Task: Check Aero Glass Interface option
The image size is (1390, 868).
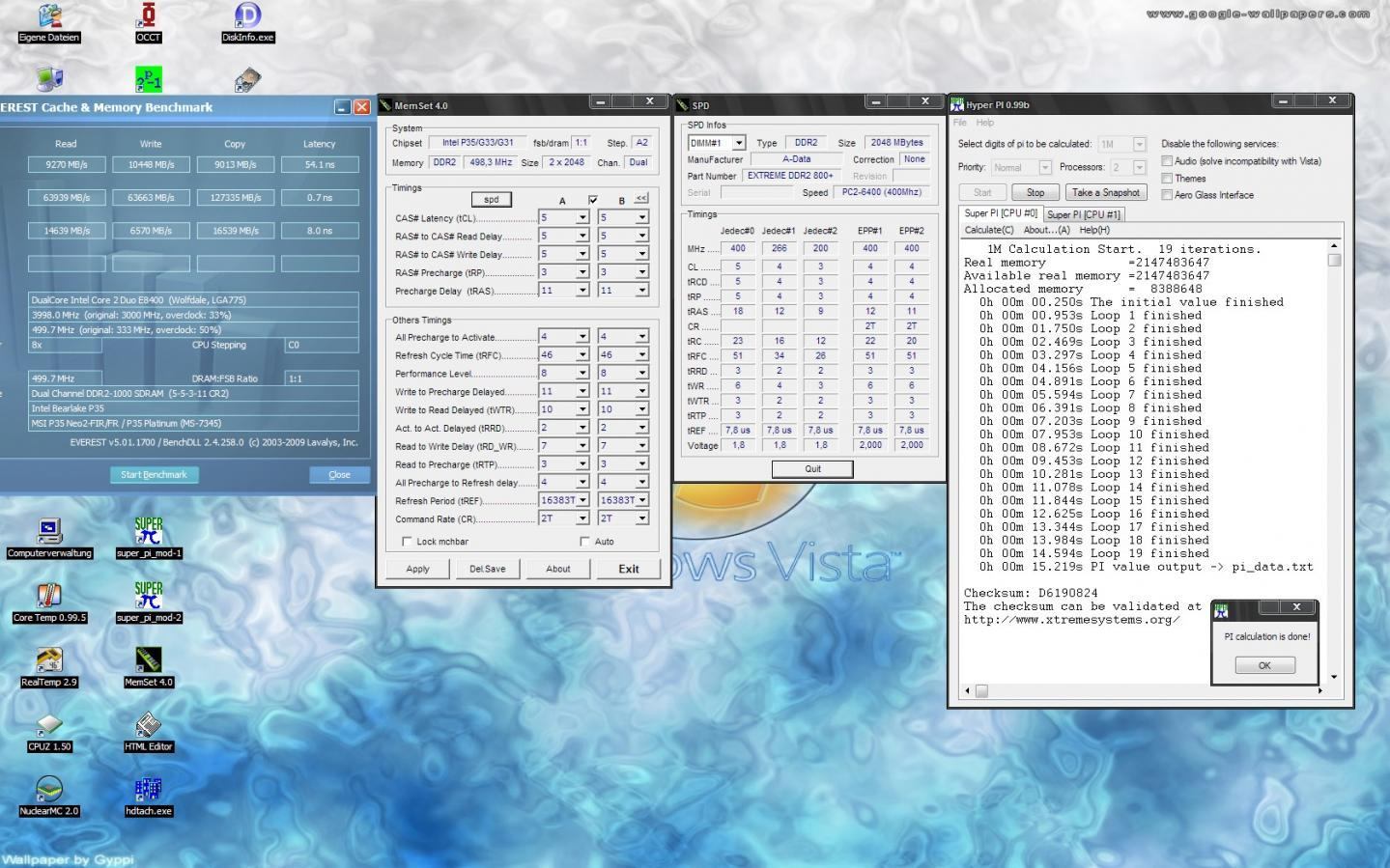Action: coord(1167,194)
